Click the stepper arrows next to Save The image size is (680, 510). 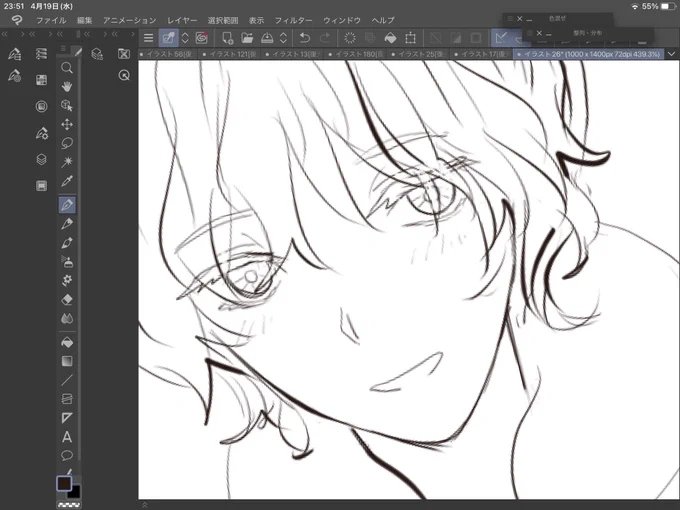[283, 38]
